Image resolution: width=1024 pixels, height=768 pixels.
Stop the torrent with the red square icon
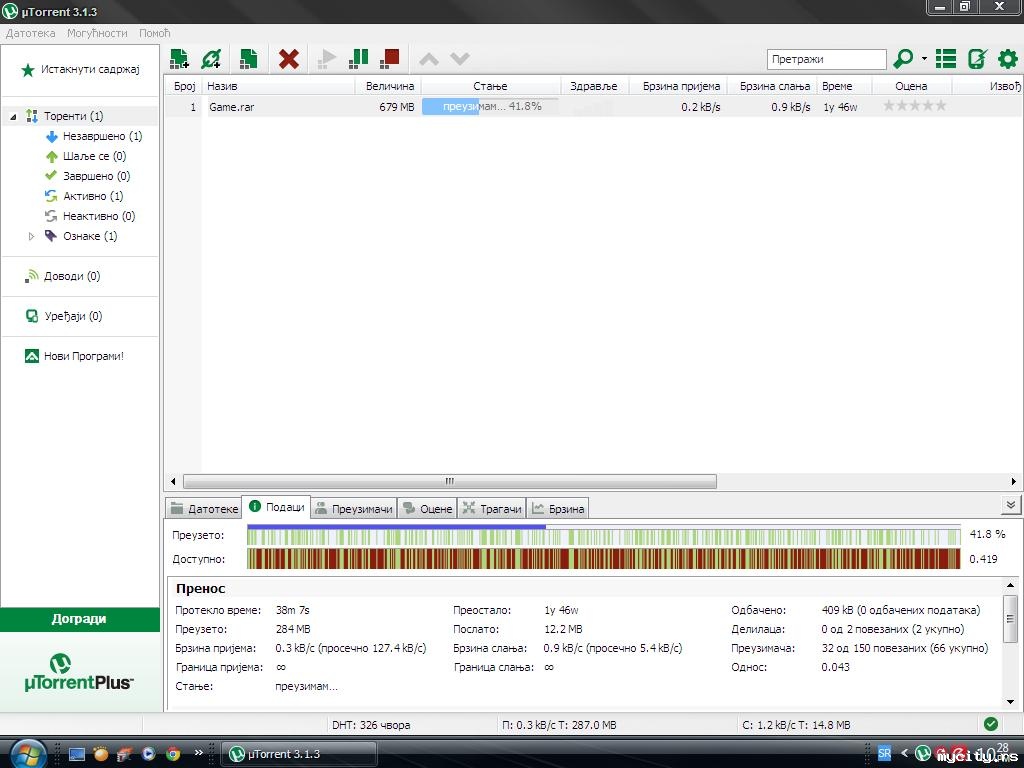390,59
